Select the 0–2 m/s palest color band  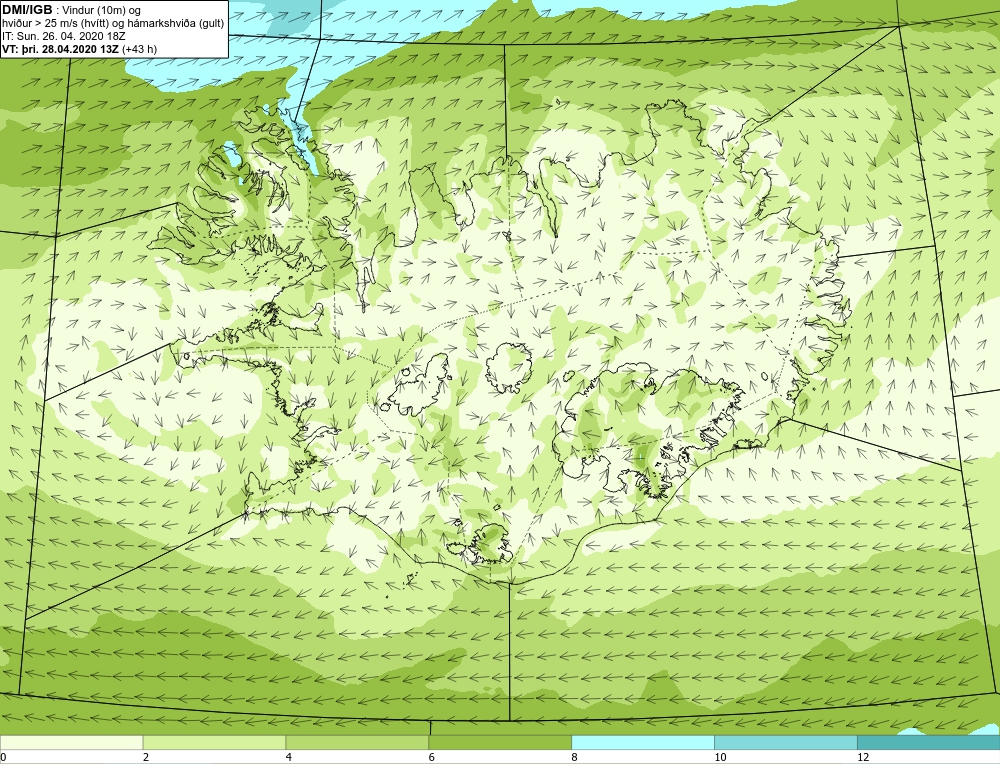[x=71, y=742]
